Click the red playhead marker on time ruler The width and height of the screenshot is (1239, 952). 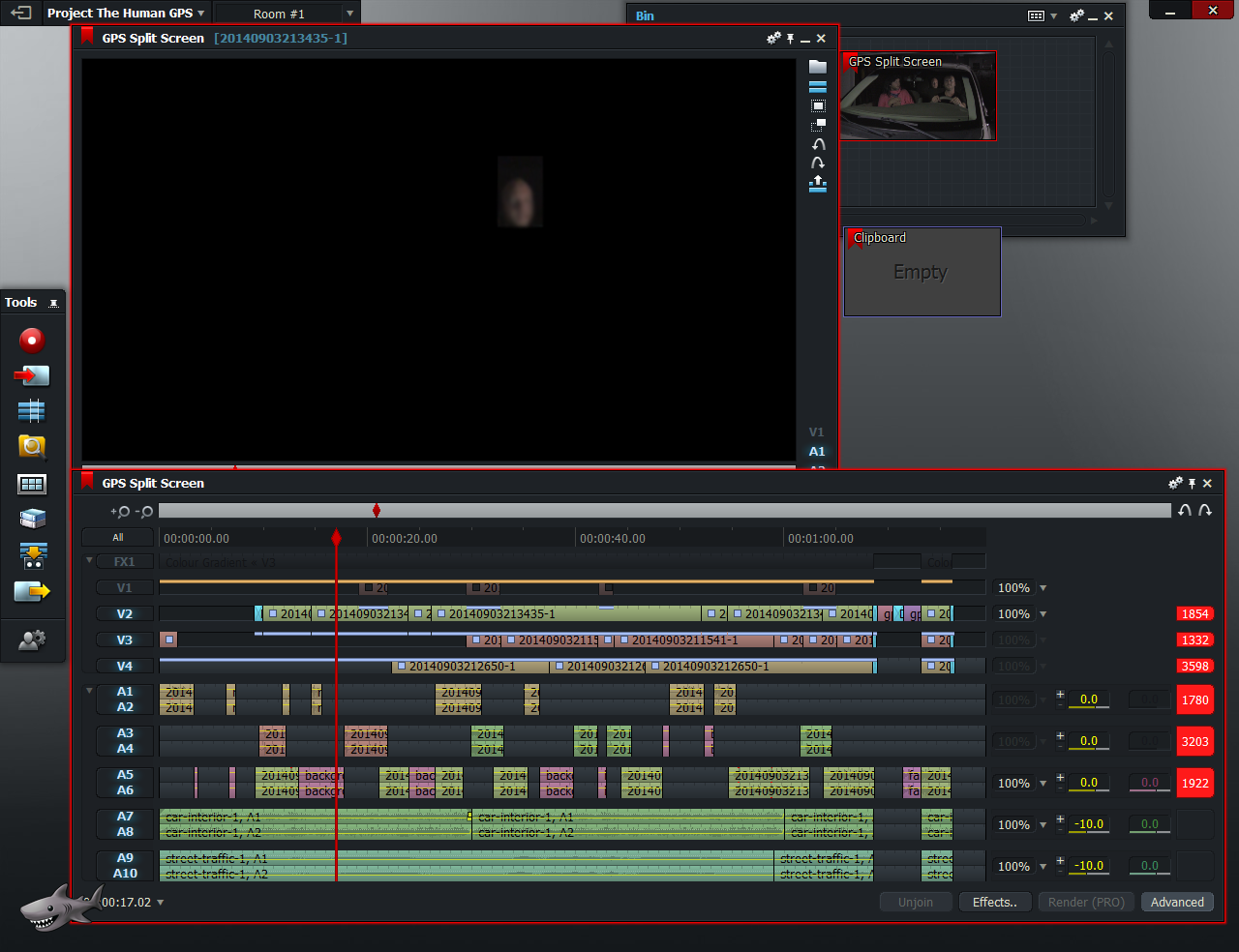click(337, 537)
